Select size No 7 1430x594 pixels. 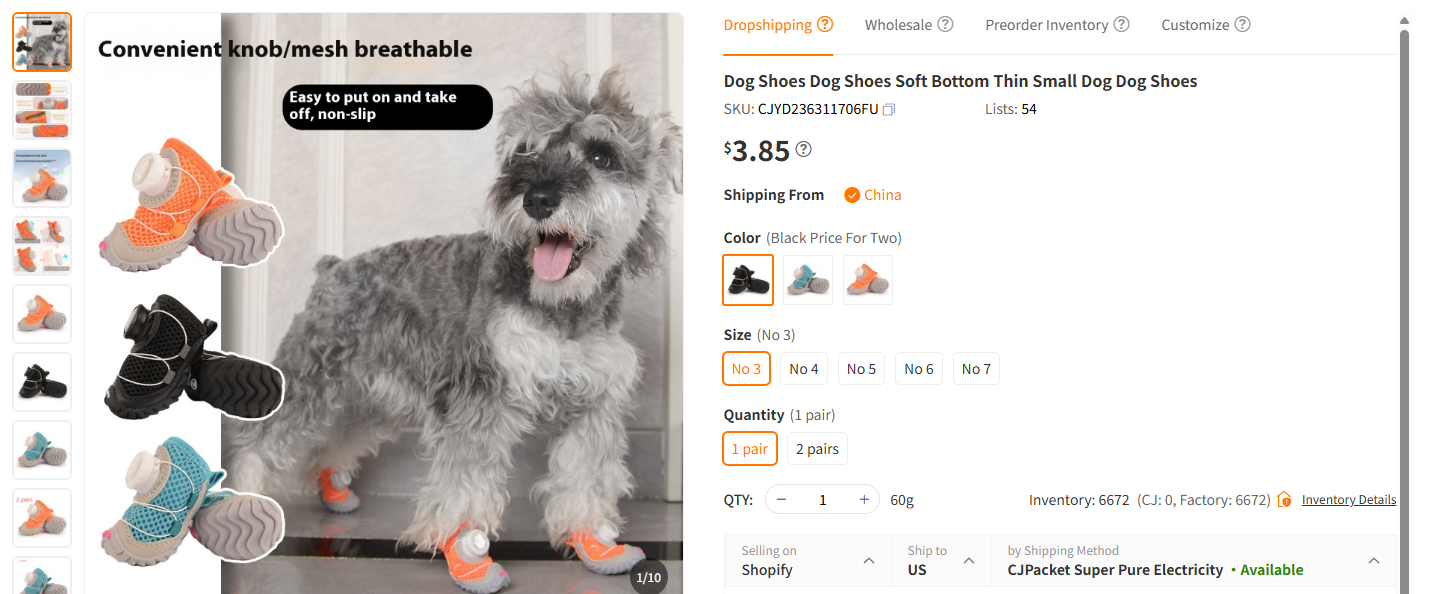(976, 368)
